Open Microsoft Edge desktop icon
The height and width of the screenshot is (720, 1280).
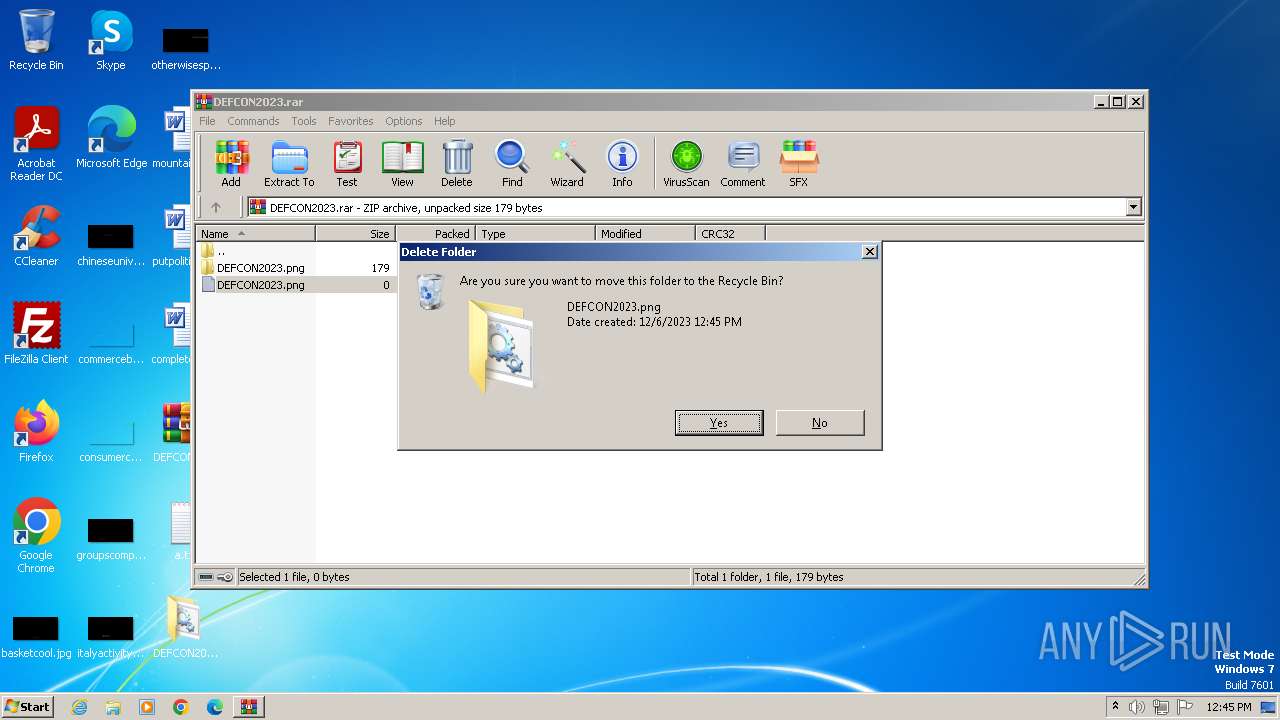pos(111,138)
